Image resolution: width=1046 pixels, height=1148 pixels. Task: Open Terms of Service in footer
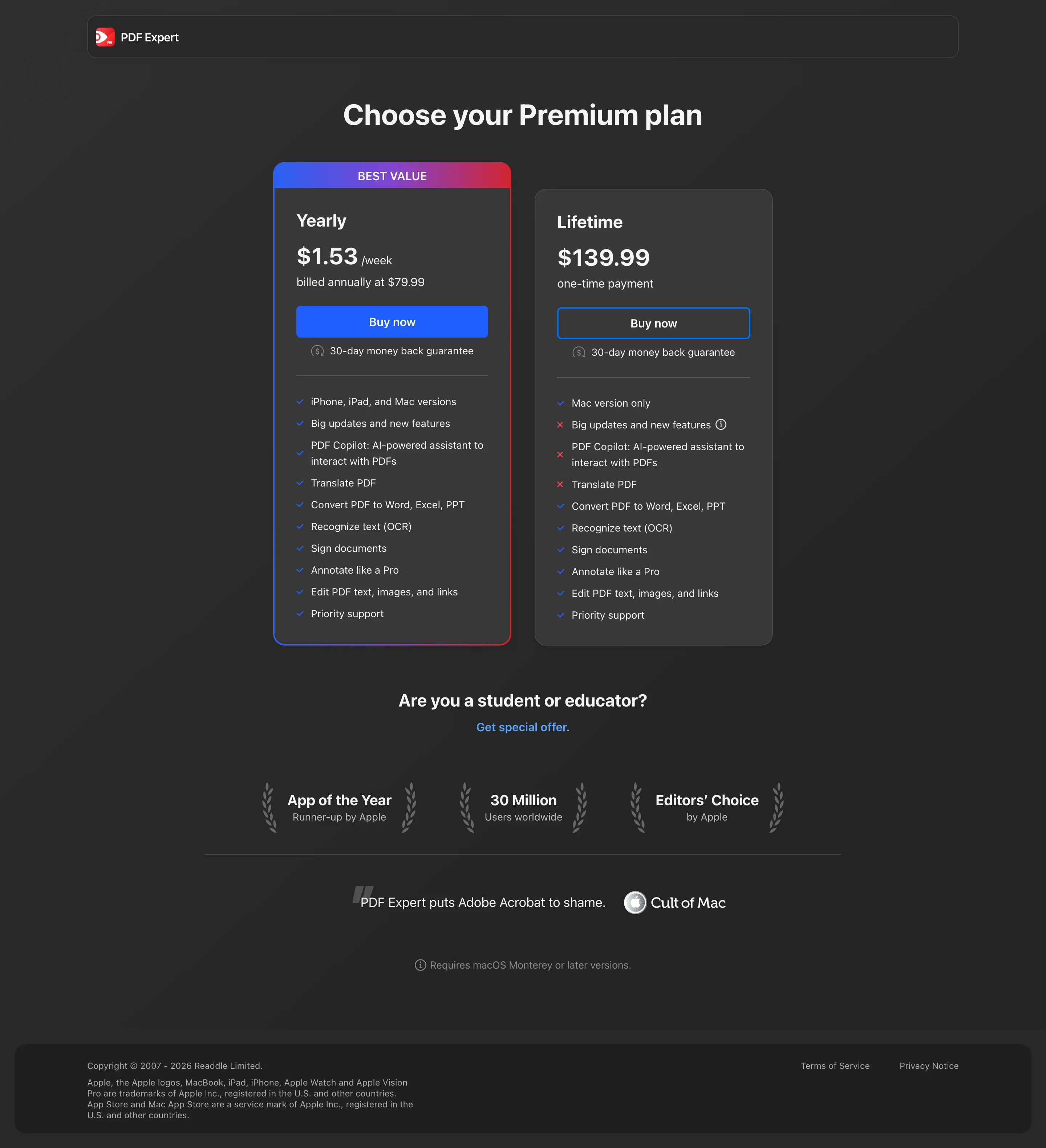(x=835, y=1066)
